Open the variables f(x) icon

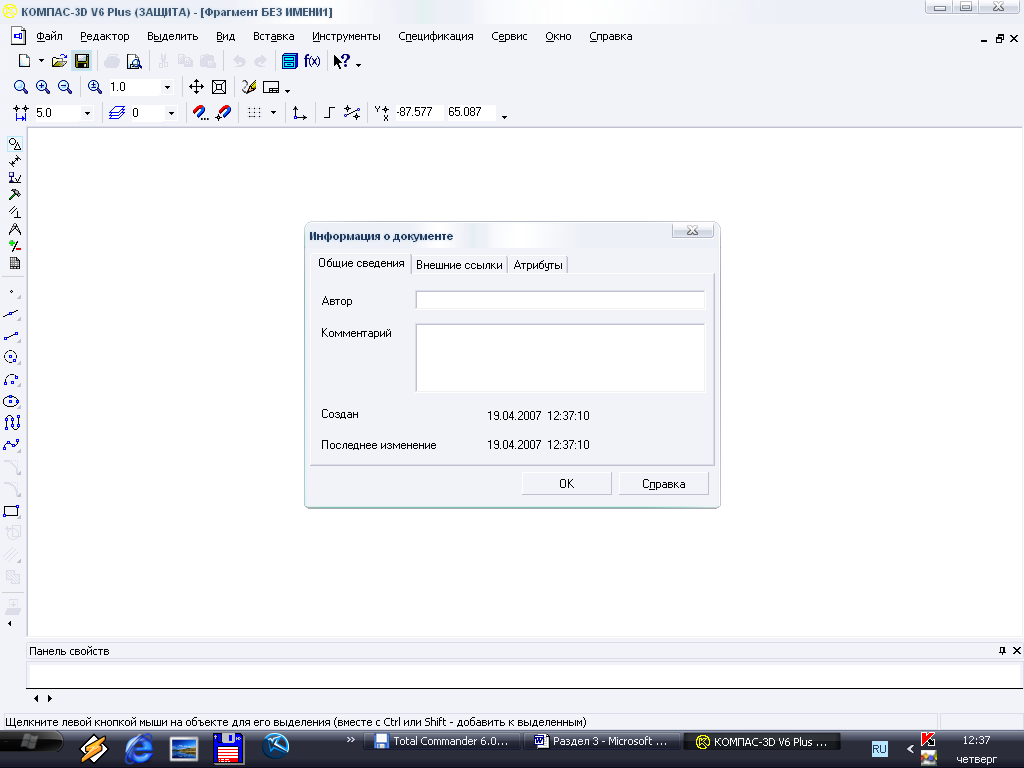(x=312, y=61)
